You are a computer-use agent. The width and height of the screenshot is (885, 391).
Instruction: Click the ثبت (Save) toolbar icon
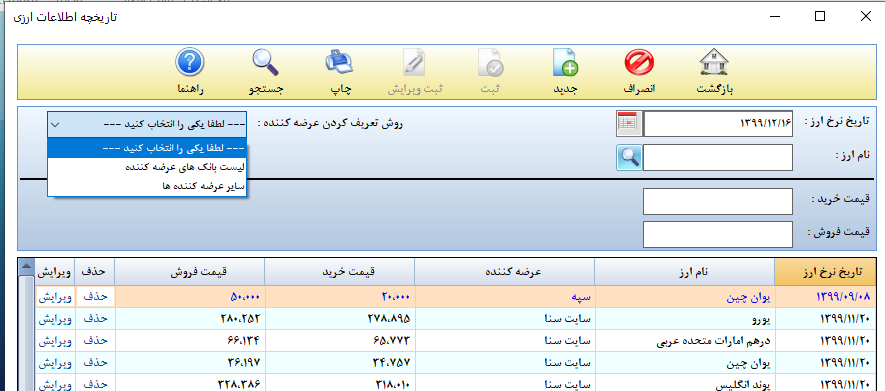tap(490, 63)
